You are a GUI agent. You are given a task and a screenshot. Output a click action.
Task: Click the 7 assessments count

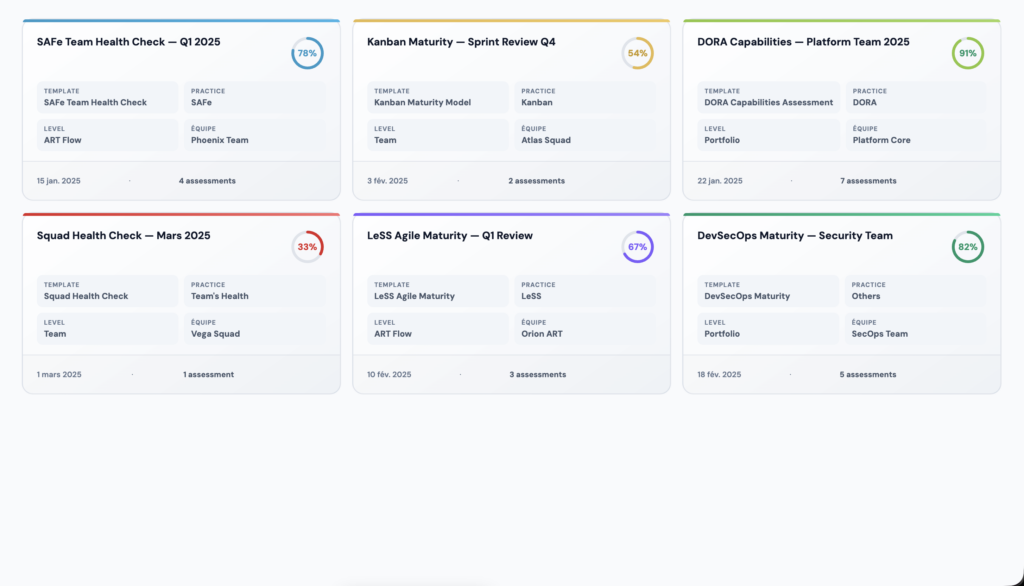tap(868, 181)
